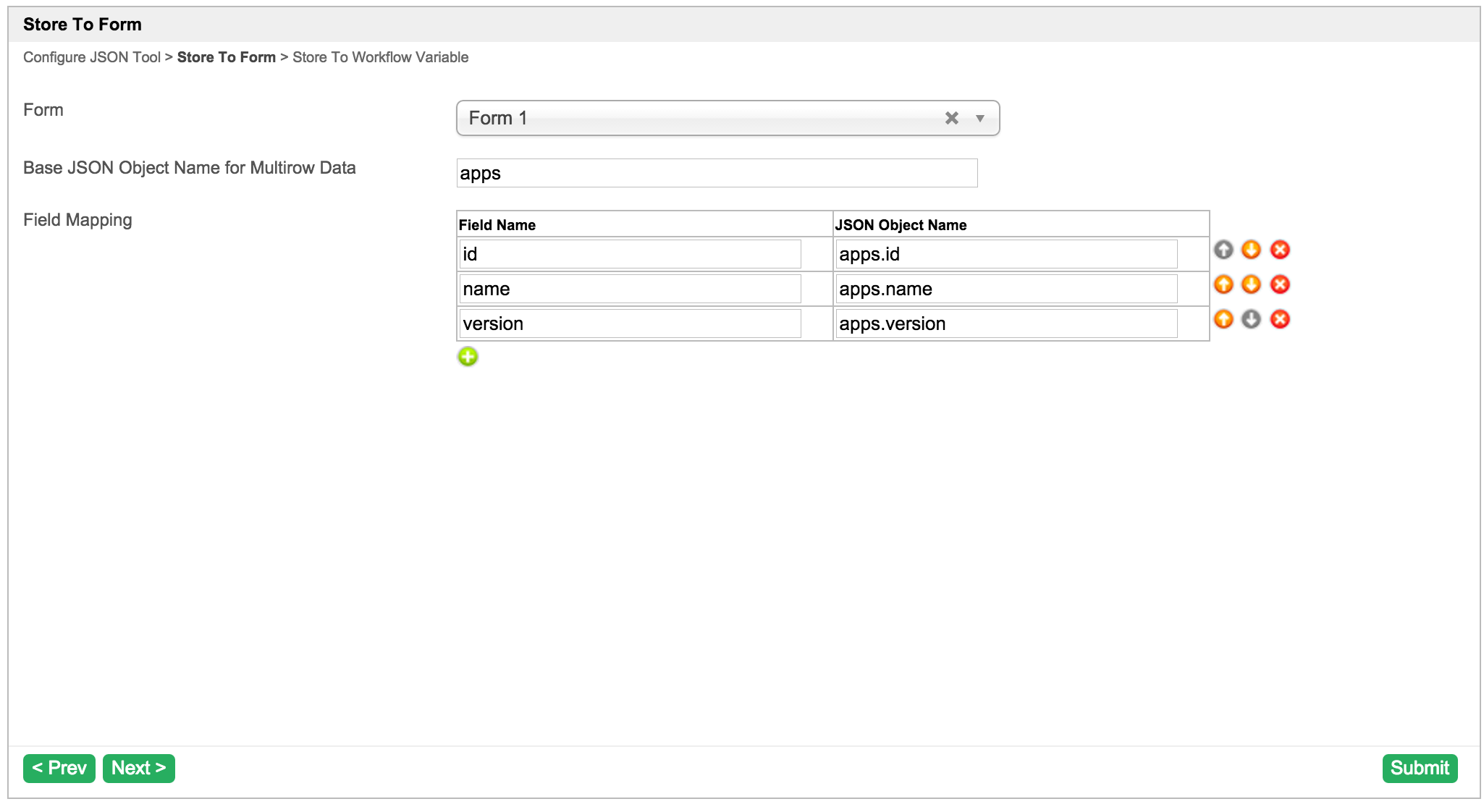
Task: Delete the version field mapping row
Action: click(1280, 319)
